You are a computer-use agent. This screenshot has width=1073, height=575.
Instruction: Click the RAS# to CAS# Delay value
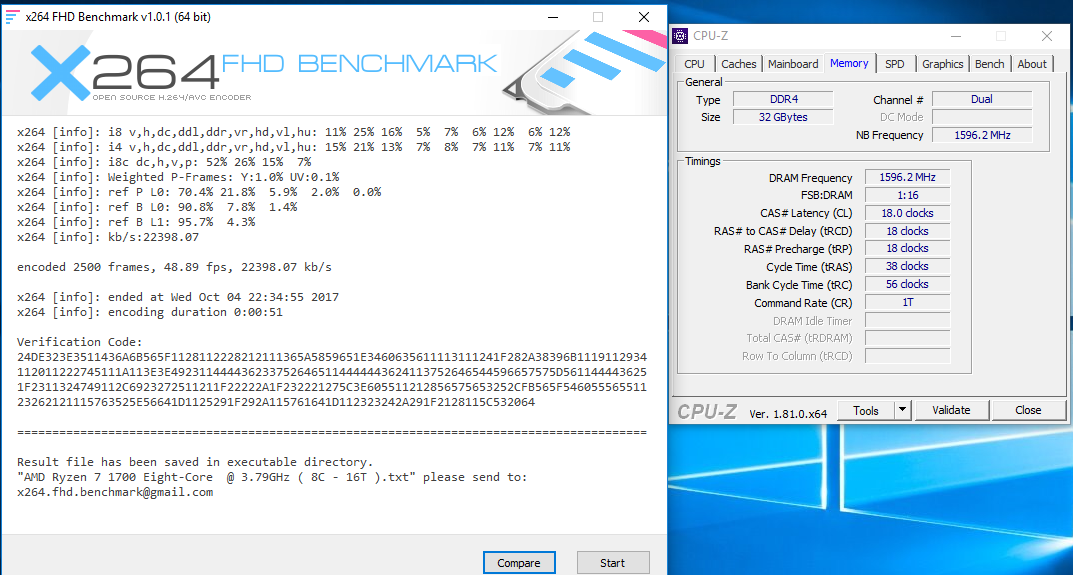[907, 231]
